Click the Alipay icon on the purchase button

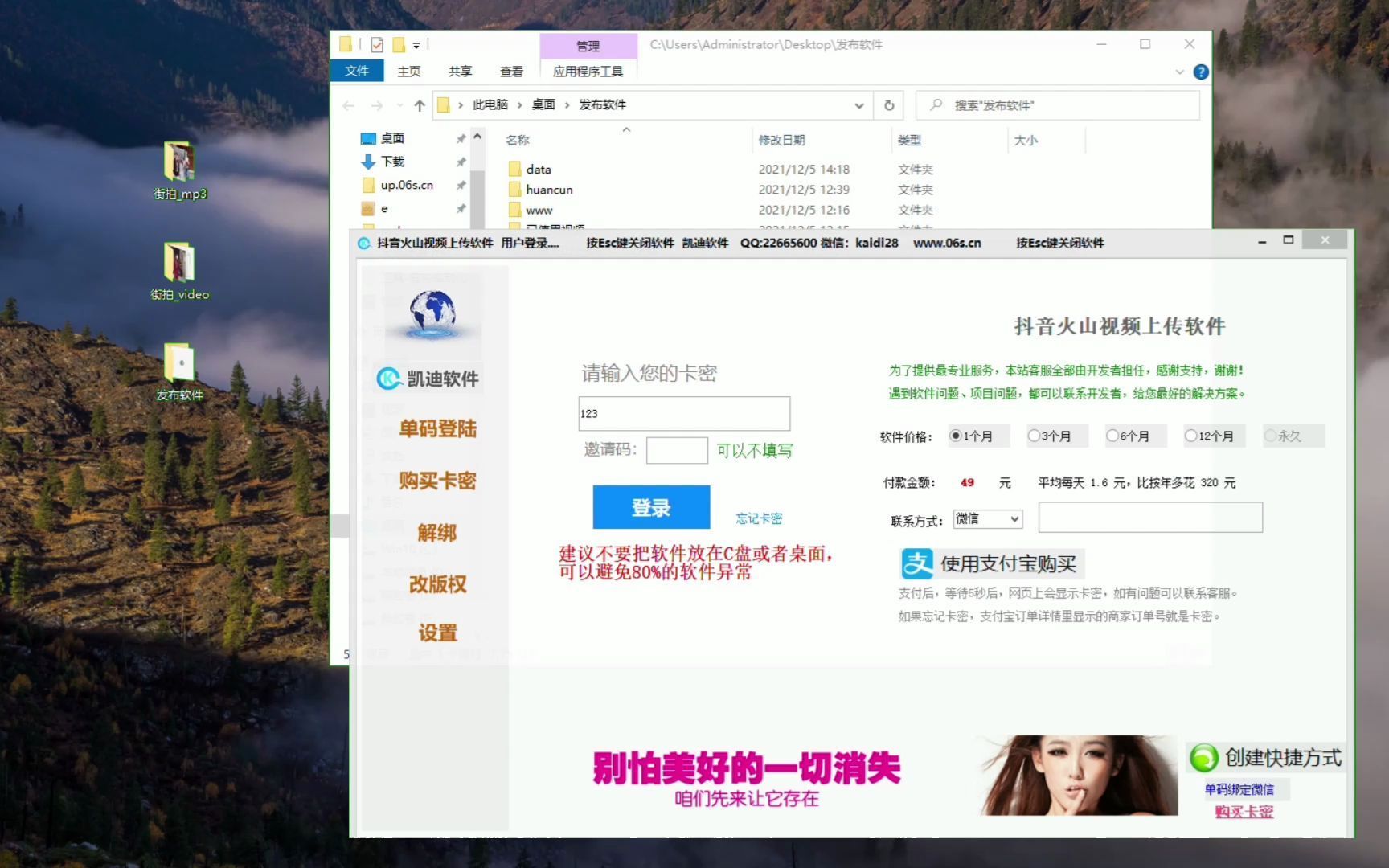pos(917,564)
